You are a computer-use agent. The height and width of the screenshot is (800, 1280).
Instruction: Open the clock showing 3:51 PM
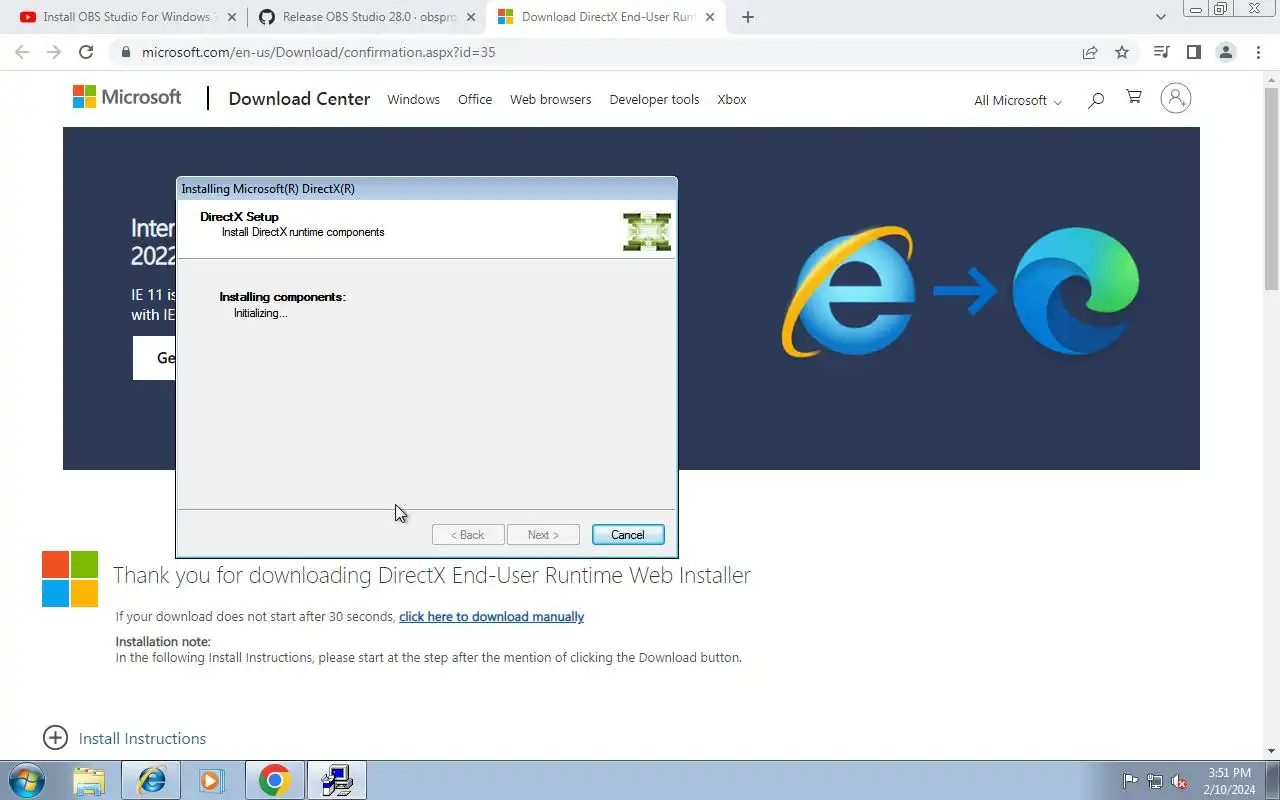point(1229,781)
